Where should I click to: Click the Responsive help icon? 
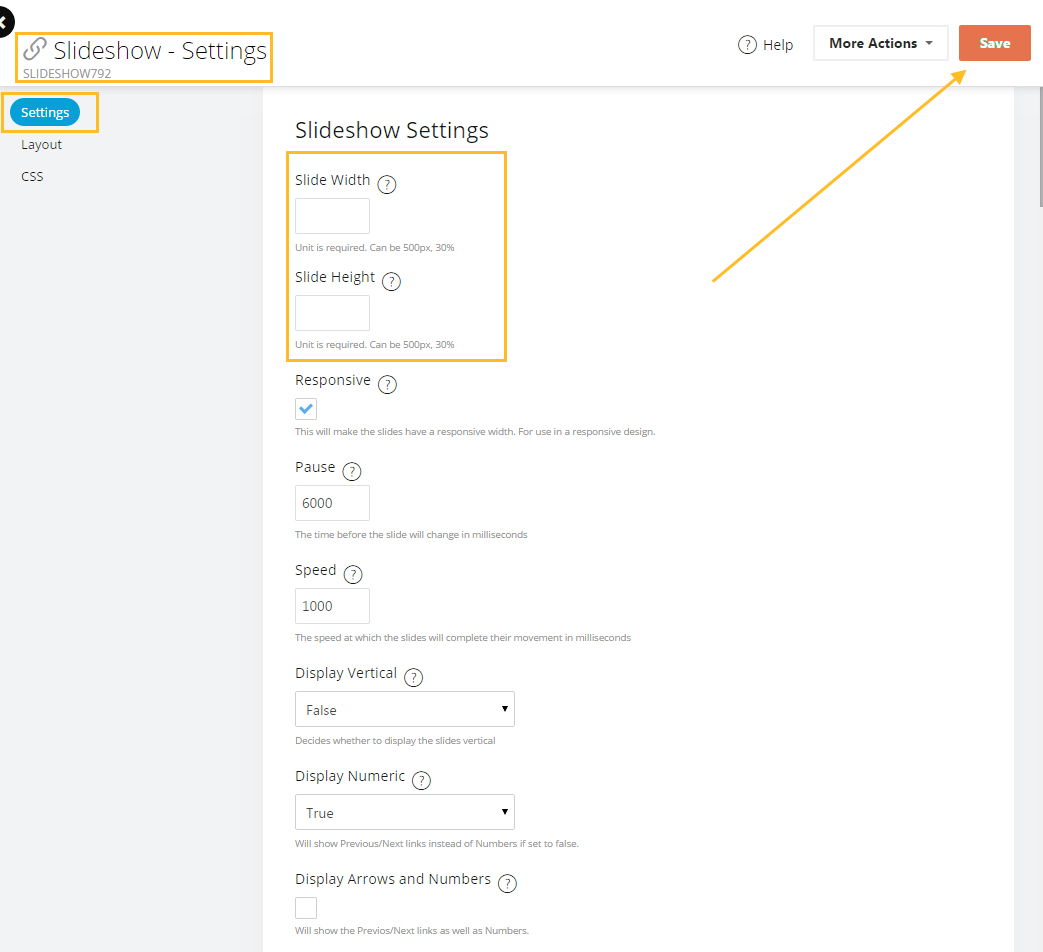pyautogui.click(x=387, y=383)
